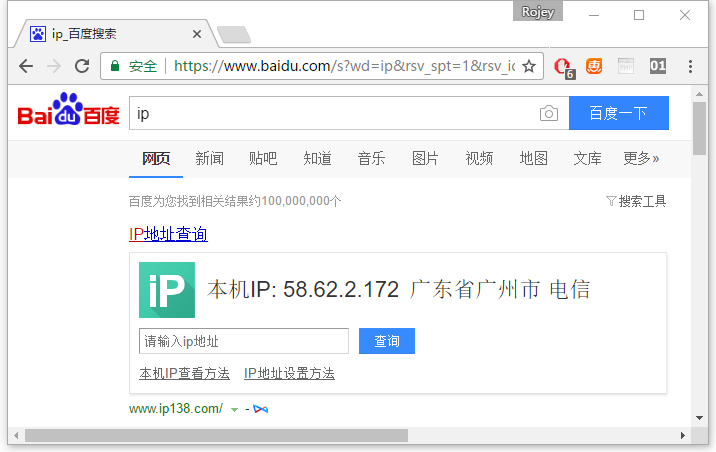Switch to the 图片 tab

point(425,159)
